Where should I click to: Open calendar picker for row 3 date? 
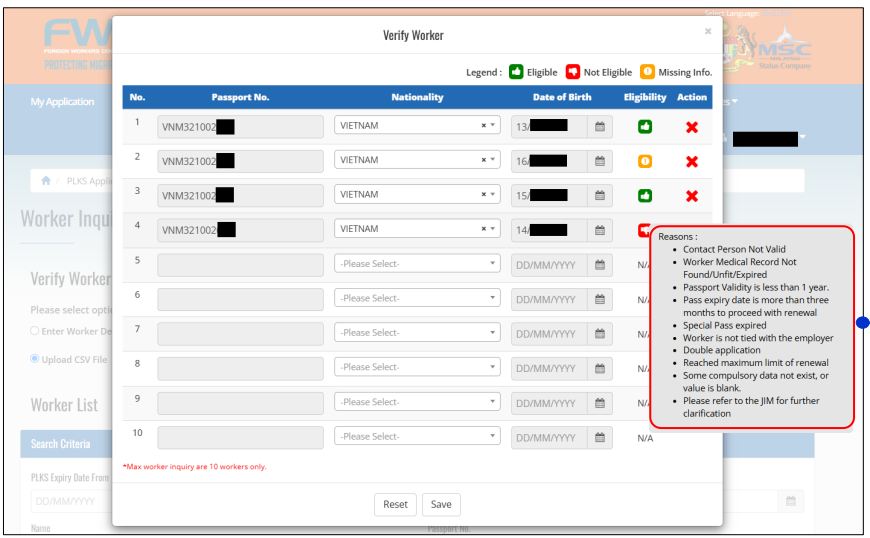600,195
